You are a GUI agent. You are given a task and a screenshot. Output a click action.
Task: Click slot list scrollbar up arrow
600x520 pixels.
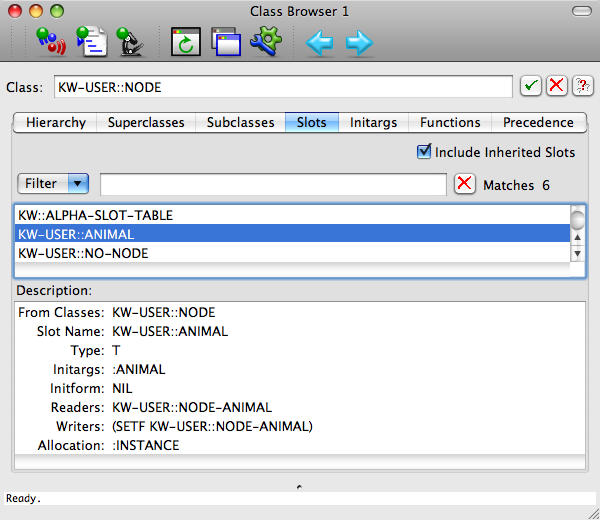tap(577, 238)
